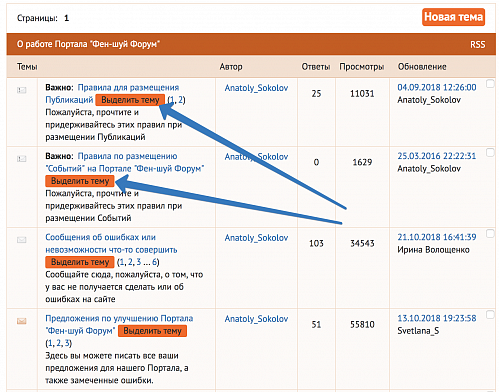Screen dimensions: 499x392
Task: Open page 2 of 'Предложения по улучшению' topic
Action: (59, 343)
